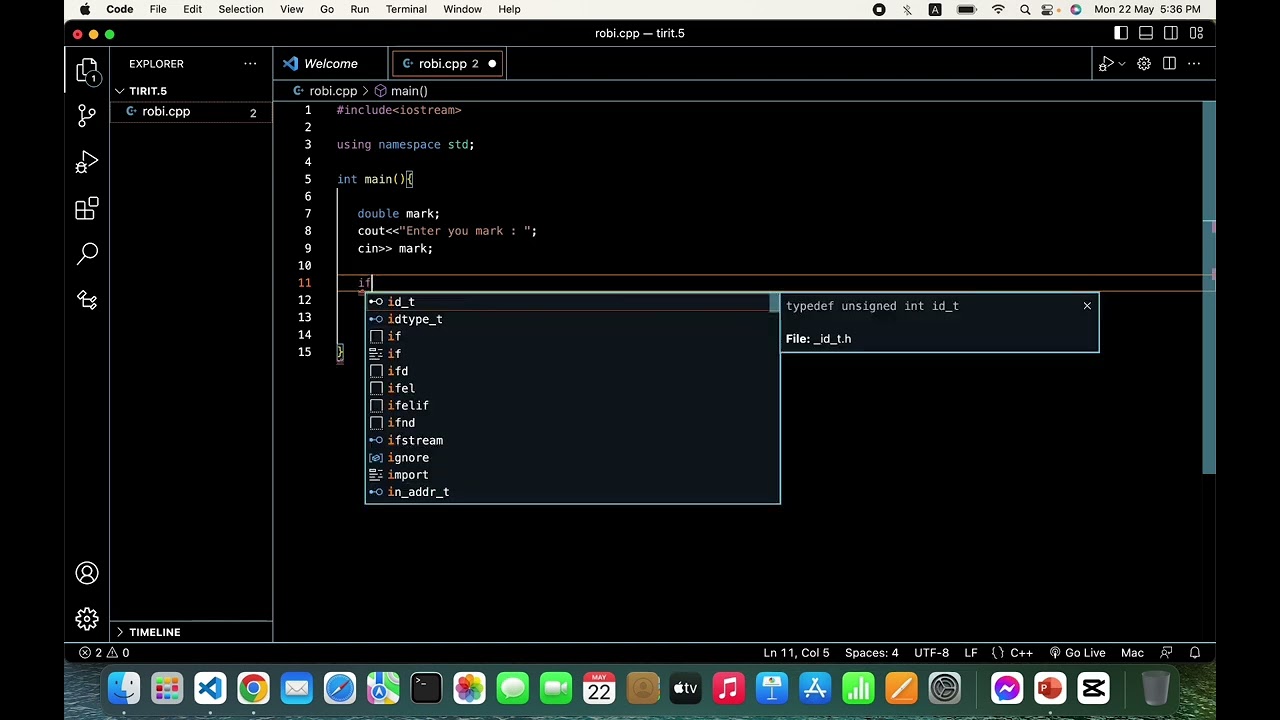Open the File menu
Screen dimensions: 1280x720
[x=158, y=9]
